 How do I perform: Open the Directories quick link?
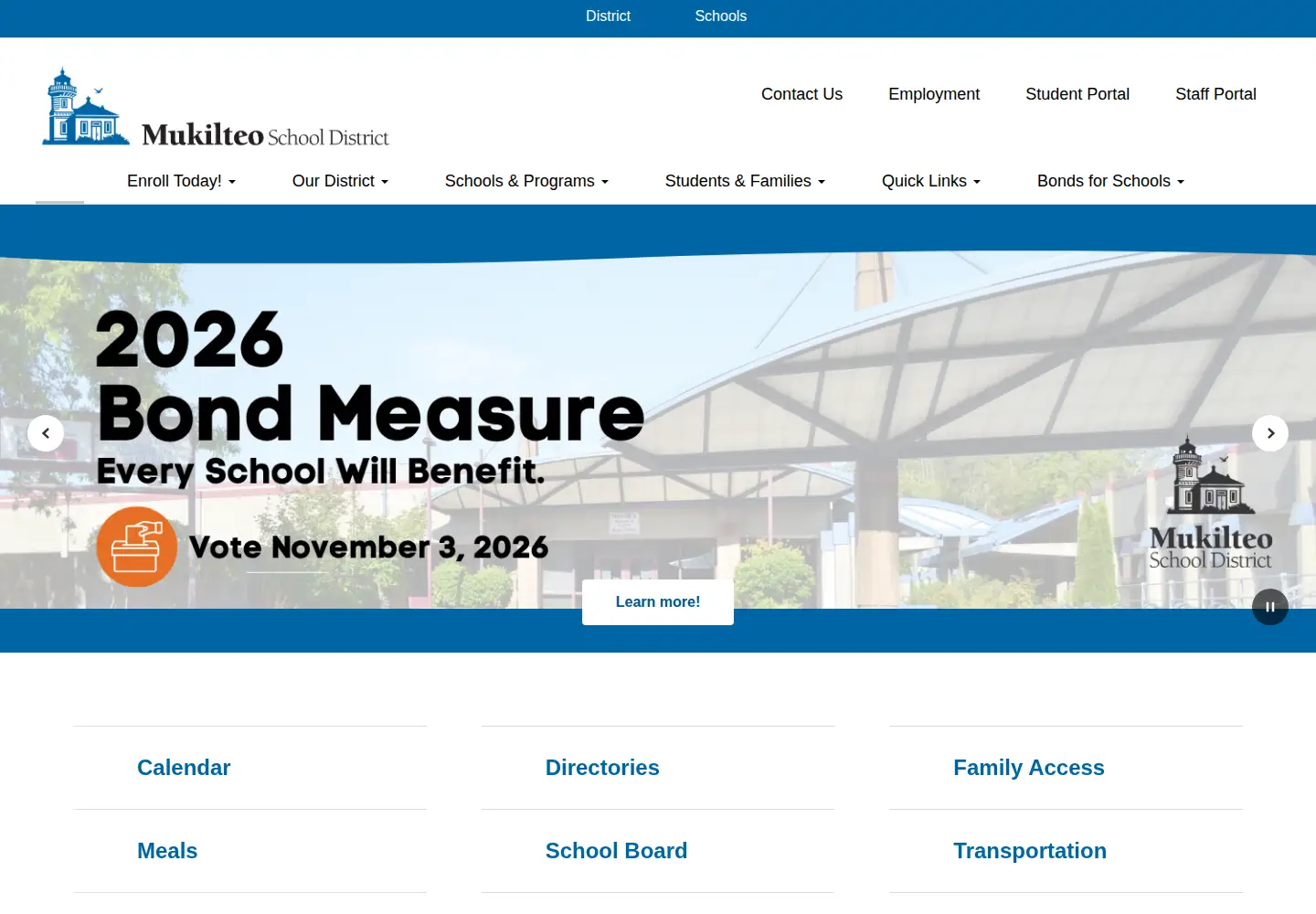(x=602, y=768)
